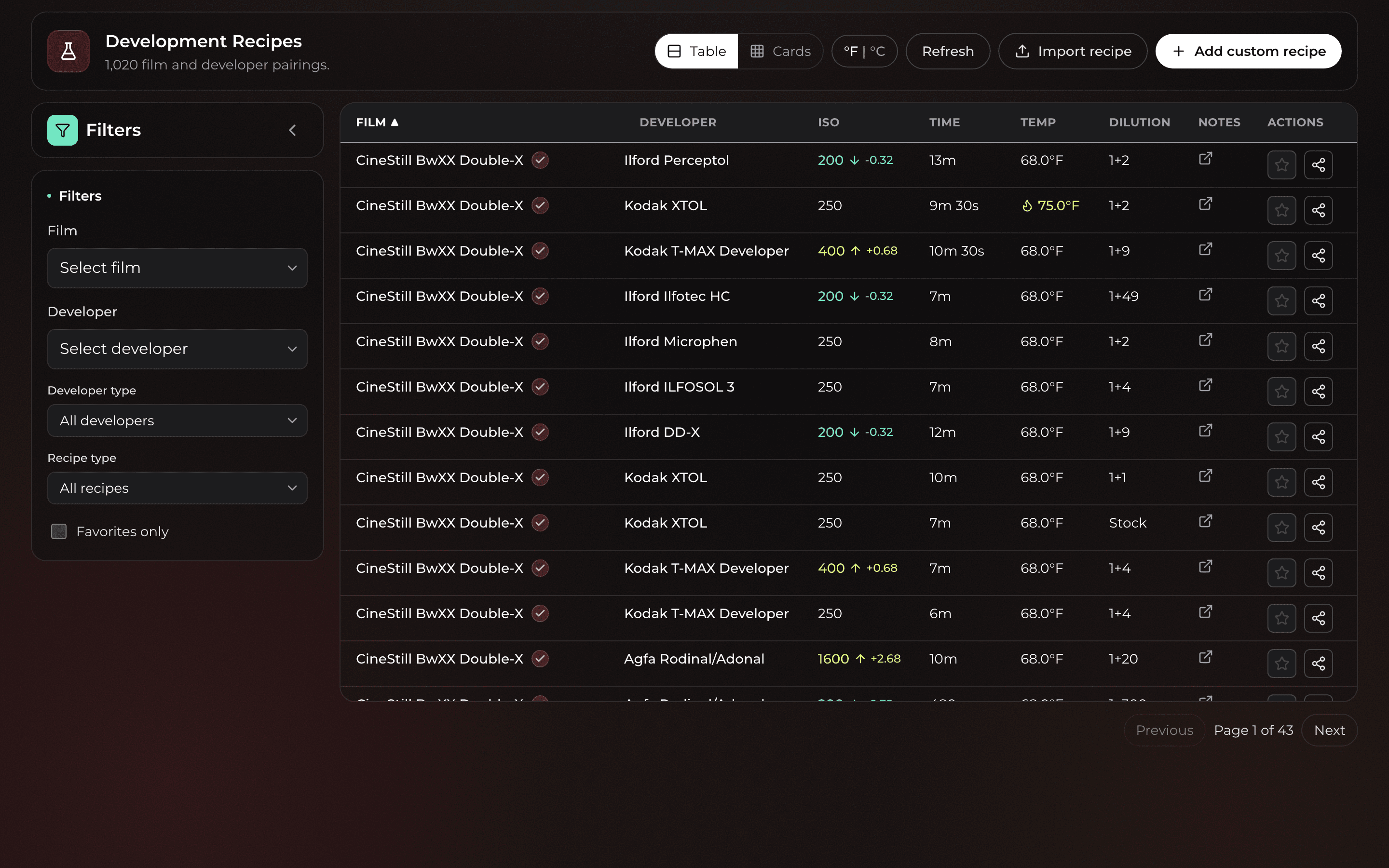The height and width of the screenshot is (868, 1389).
Task: Sort by the FILM column header
Action: click(x=377, y=122)
